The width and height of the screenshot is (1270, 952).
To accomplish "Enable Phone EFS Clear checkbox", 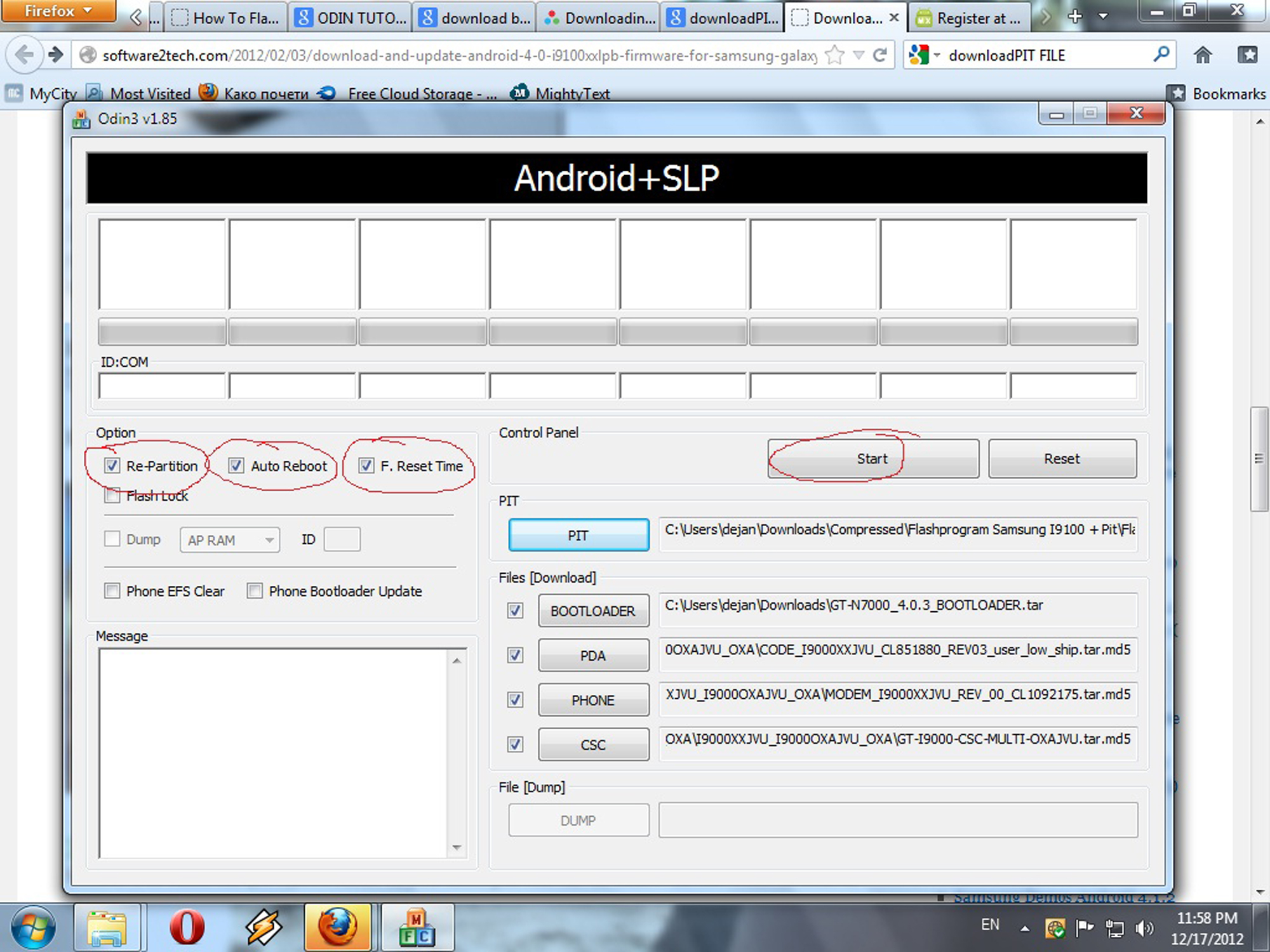I will (112, 591).
